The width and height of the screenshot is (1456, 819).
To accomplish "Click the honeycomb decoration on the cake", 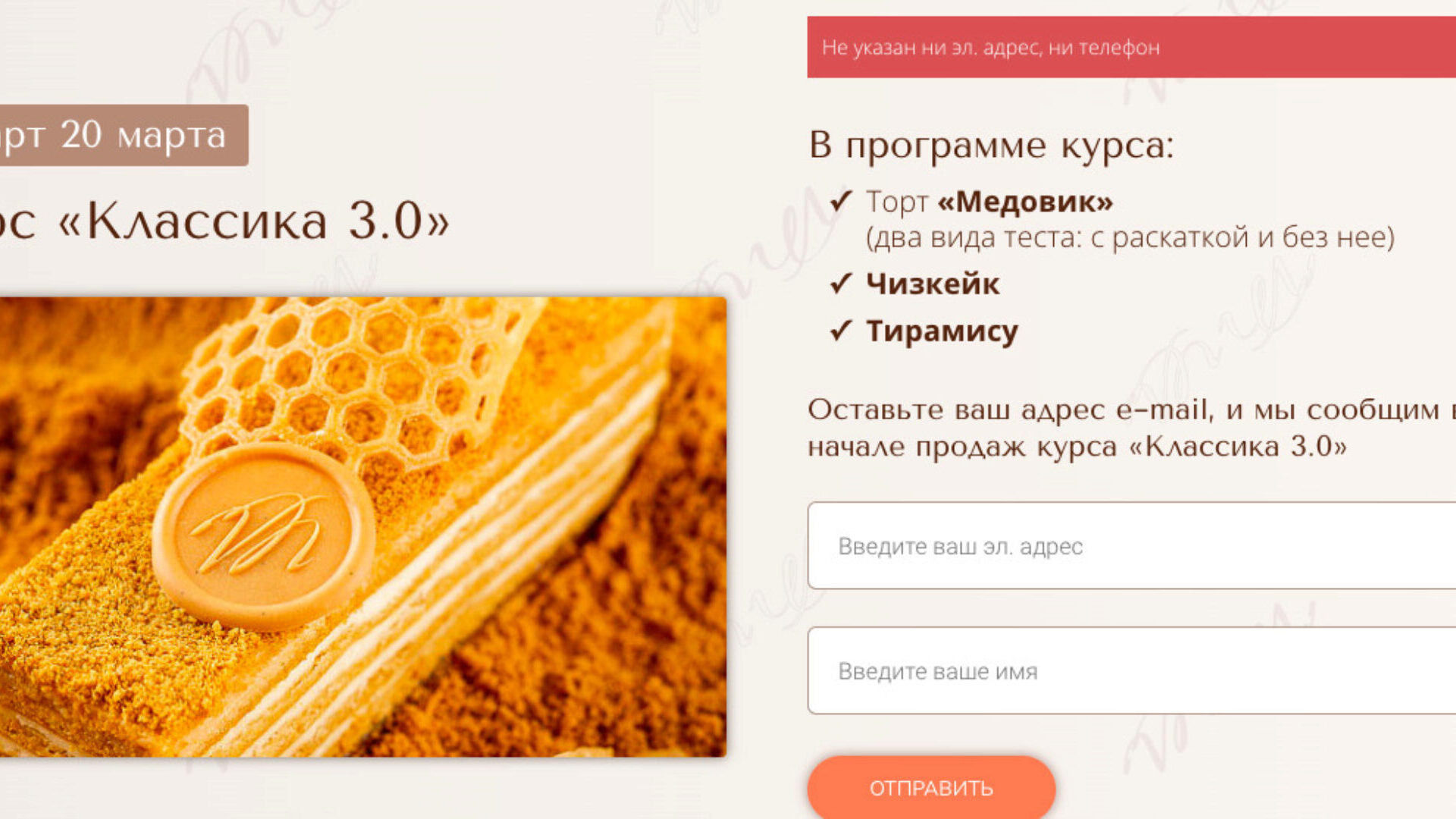I will pyautogui.click(x=356, y=379).
